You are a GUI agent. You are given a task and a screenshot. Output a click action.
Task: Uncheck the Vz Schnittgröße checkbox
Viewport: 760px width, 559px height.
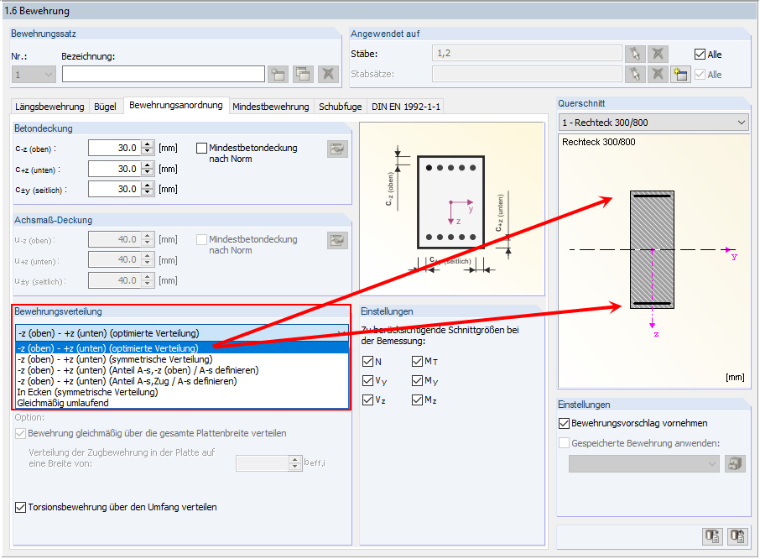tap(368, 400)
